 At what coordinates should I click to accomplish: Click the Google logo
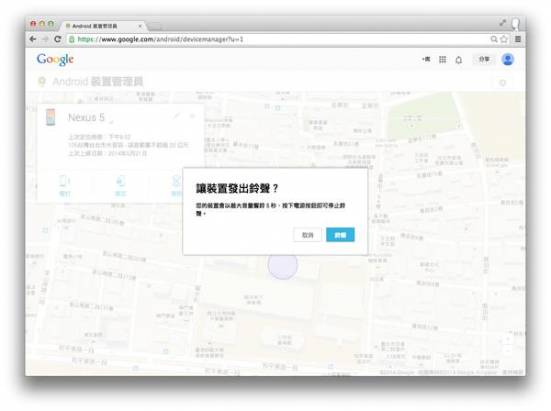coord(55,59)
